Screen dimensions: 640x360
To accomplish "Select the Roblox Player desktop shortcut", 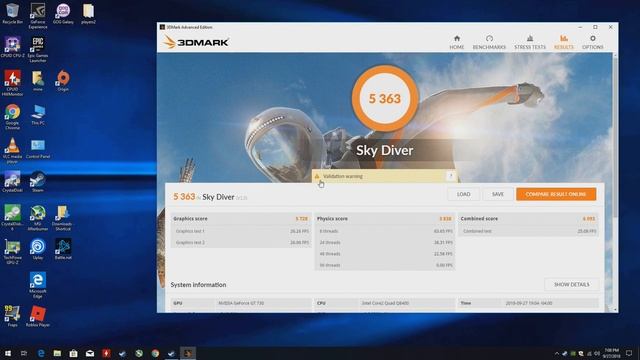I will pos(38,316).
